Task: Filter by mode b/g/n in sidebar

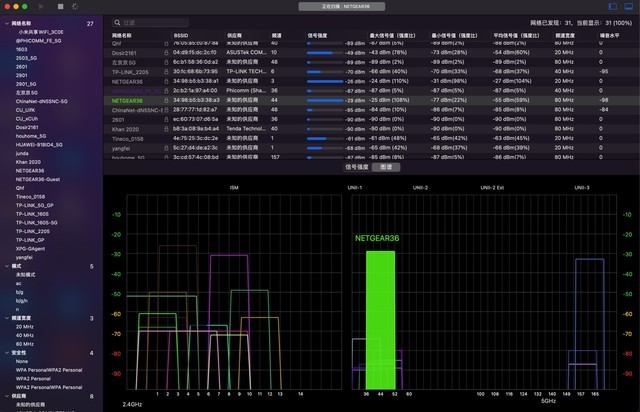Action: (x=22, y=301)
